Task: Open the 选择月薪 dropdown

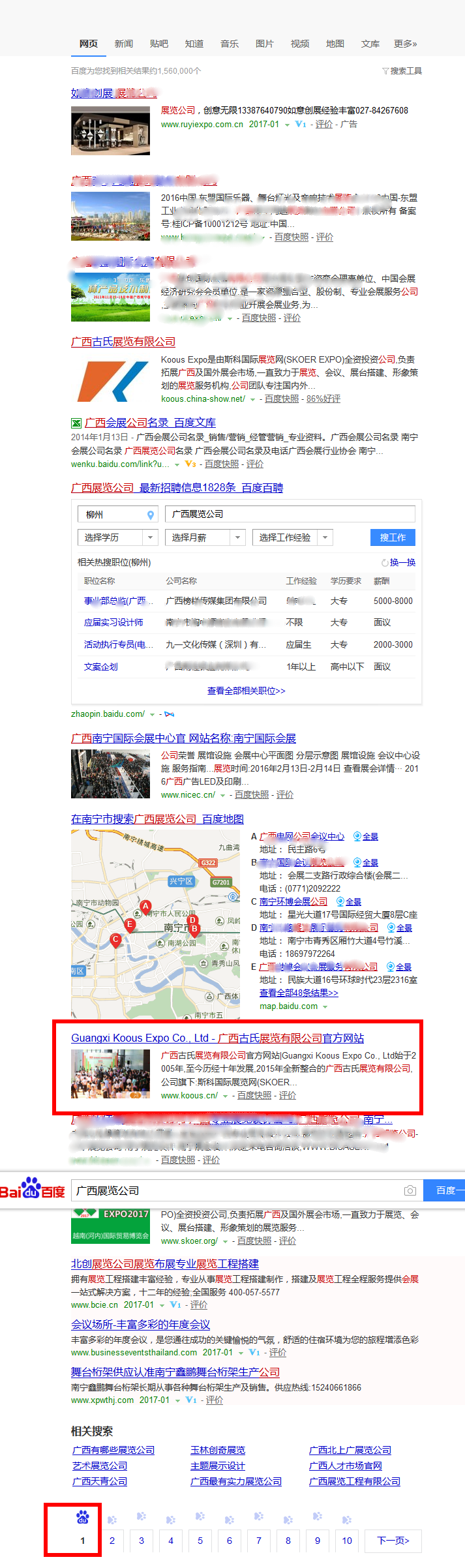Action: [x=205, y=537]
